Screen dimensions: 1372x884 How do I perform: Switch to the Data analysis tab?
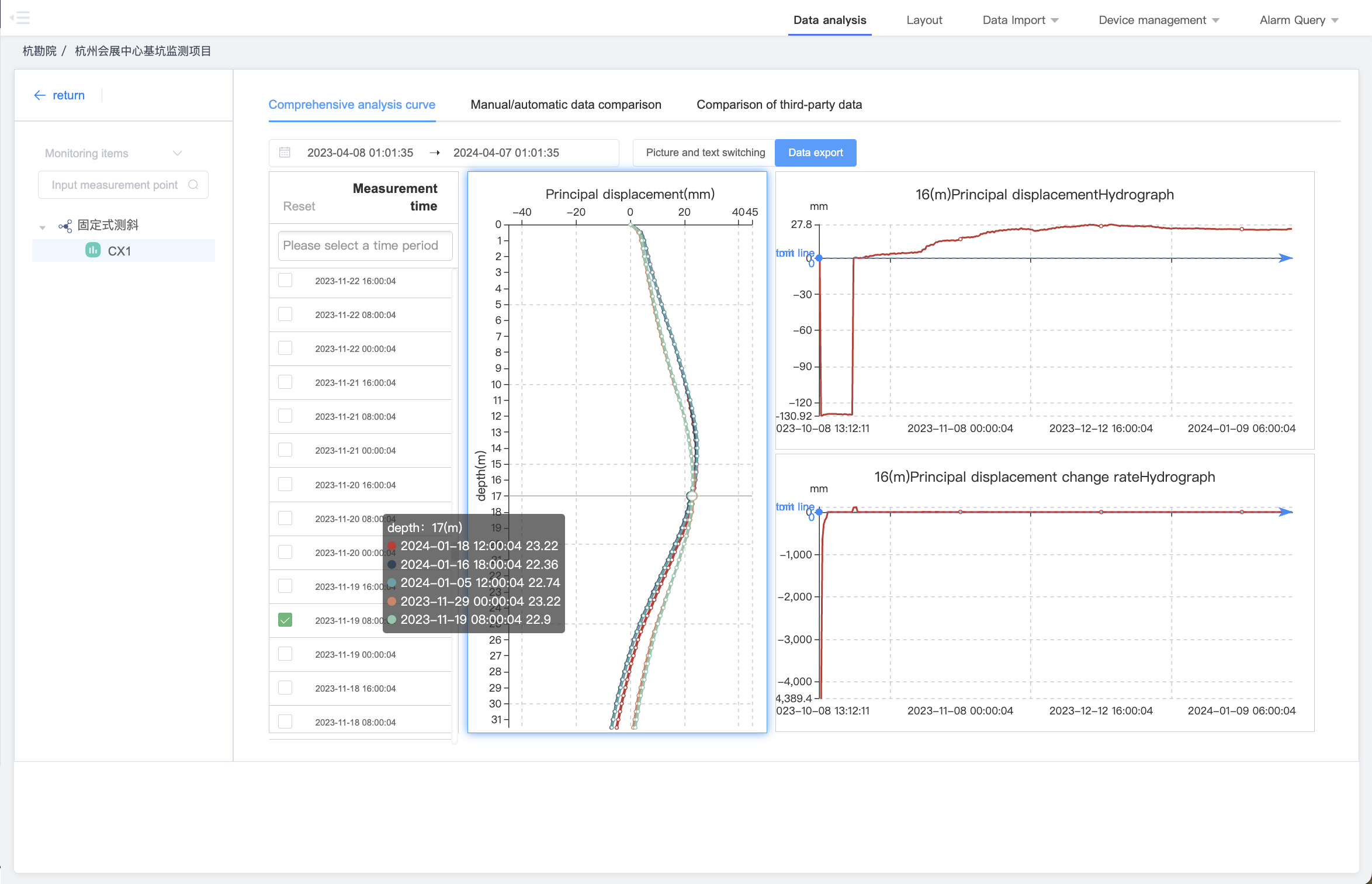pos(830,20)
